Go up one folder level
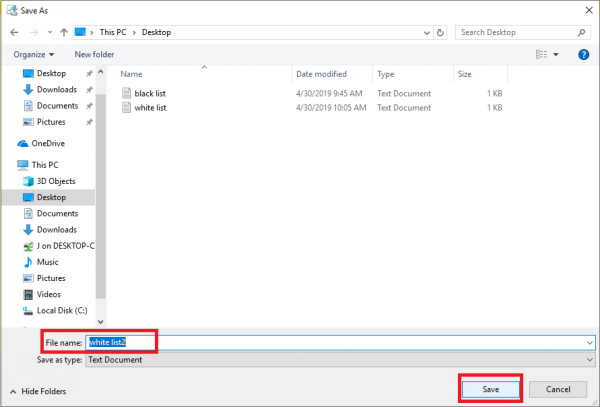The image size is (600, 407). [64, 32]
